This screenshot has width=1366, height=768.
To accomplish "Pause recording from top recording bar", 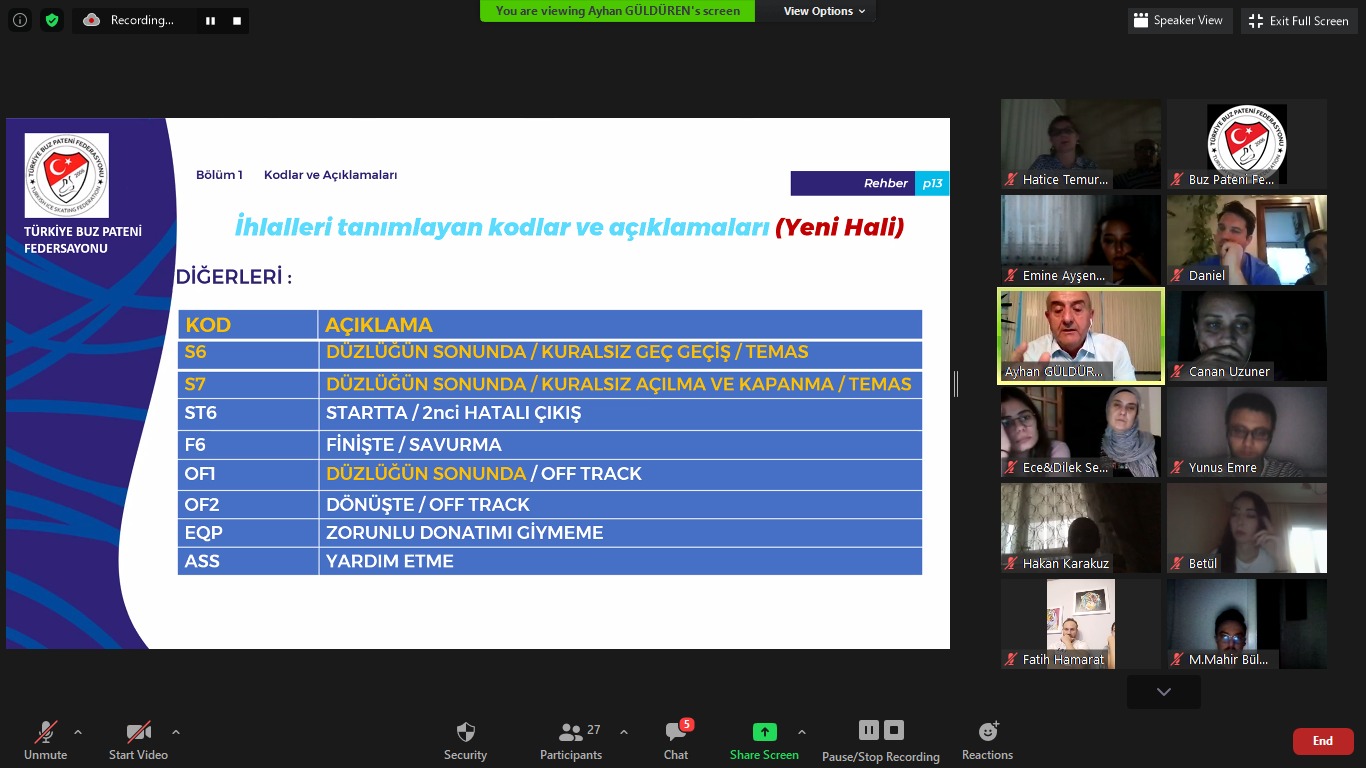I will [211, 20].
